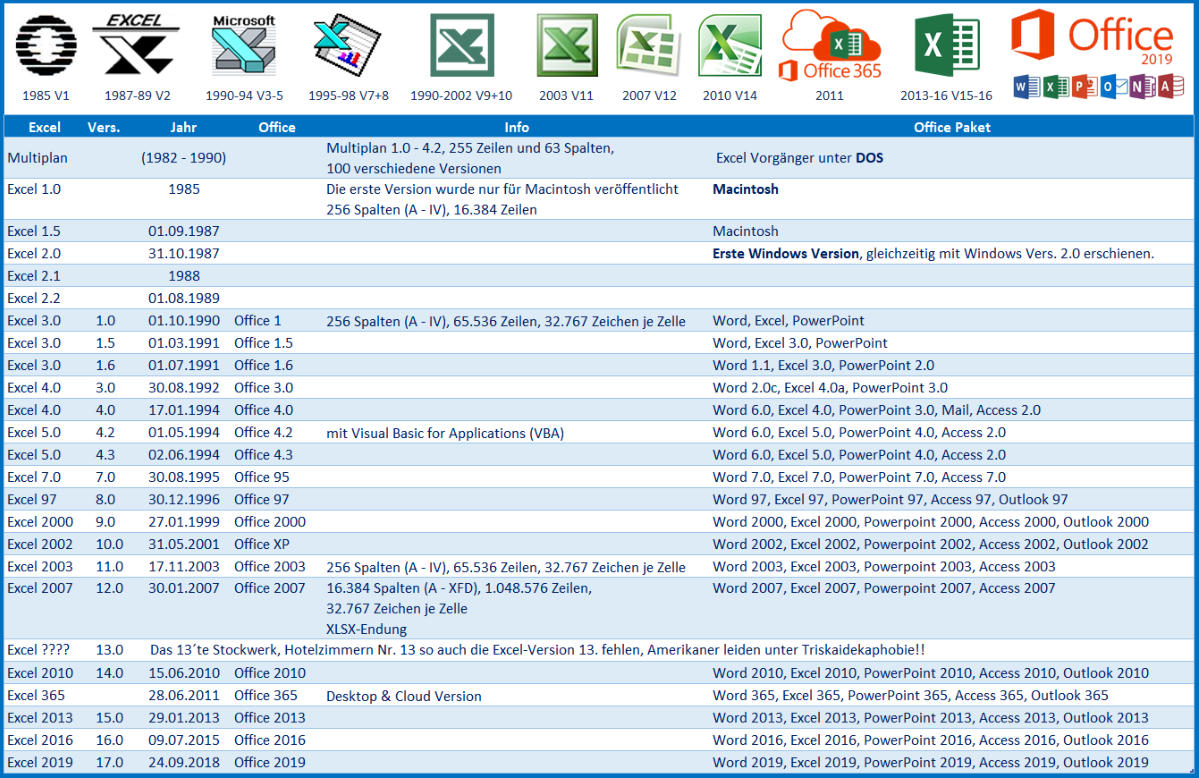Image resolution: width=1199 pixels, height=778 pixels.
Task: Select 'mit Visual Basic for Applications (VBA)' text
Action: [x=445, y=433]
